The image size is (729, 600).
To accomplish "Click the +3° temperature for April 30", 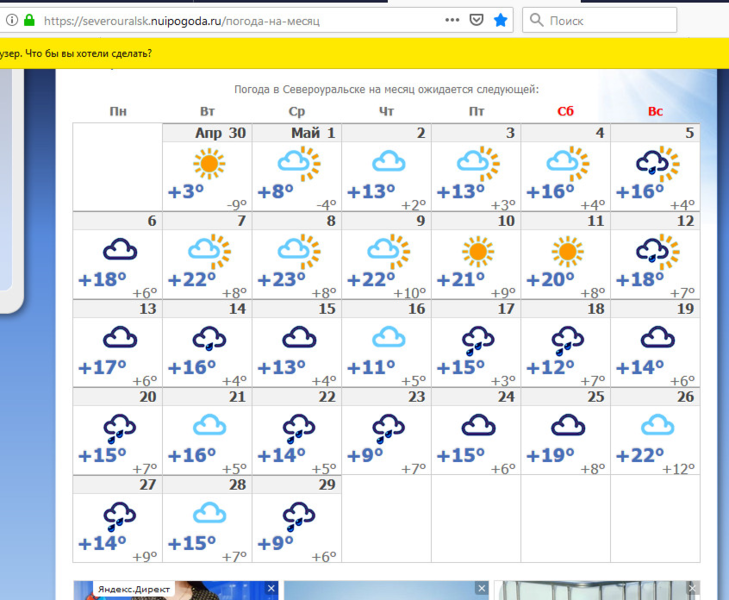I will click(x=186, y=191).
